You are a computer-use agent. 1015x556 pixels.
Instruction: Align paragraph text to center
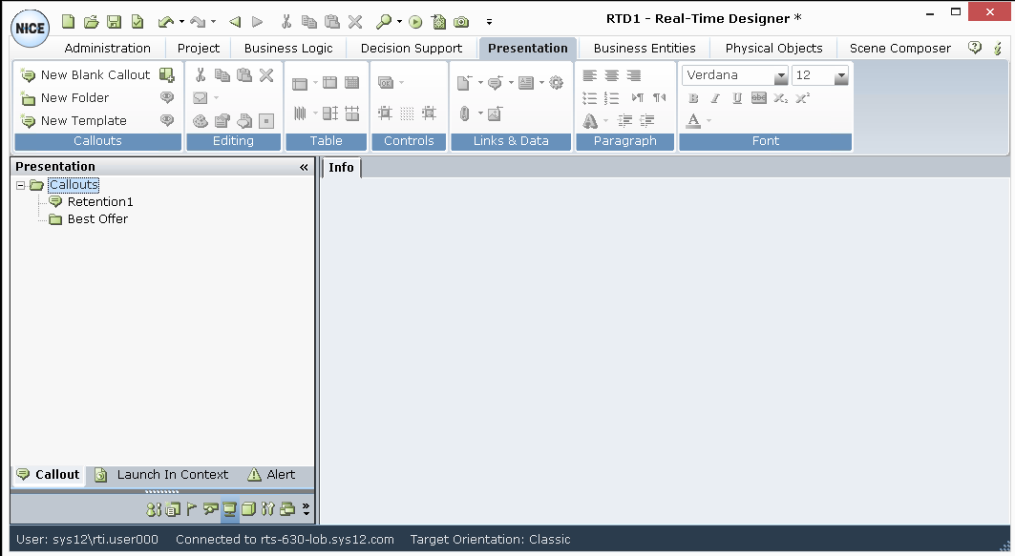612,76
